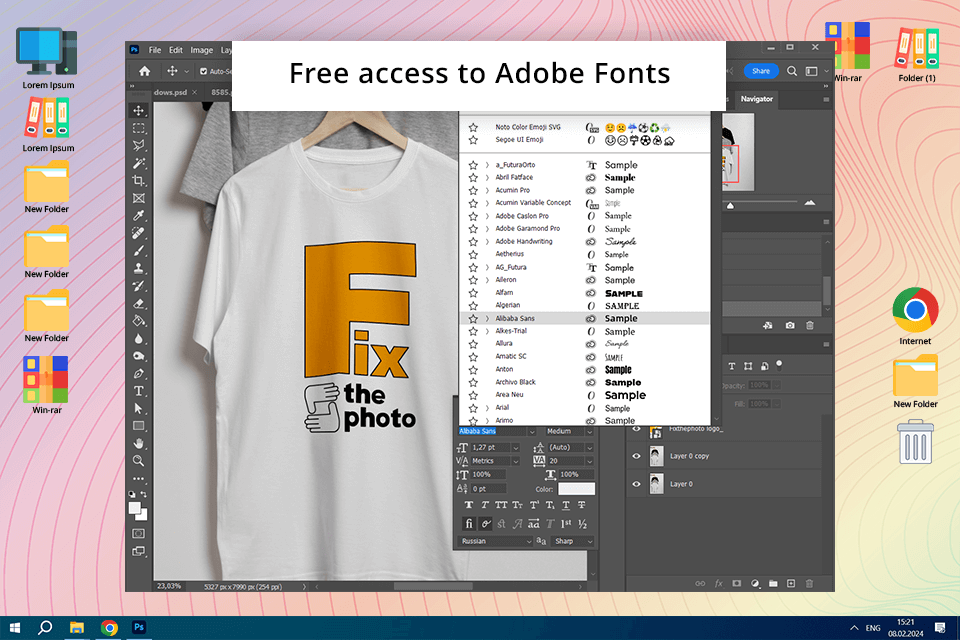The height and width of the screenshot is (640, 960).
Task: Select the Rectangular Marquee tool
Action: 139,129
